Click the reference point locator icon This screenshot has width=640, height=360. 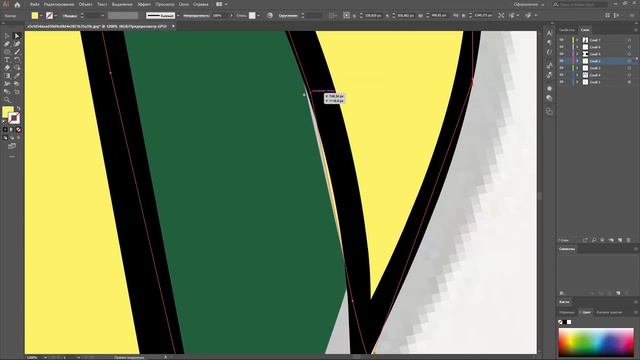coord(346,16)
